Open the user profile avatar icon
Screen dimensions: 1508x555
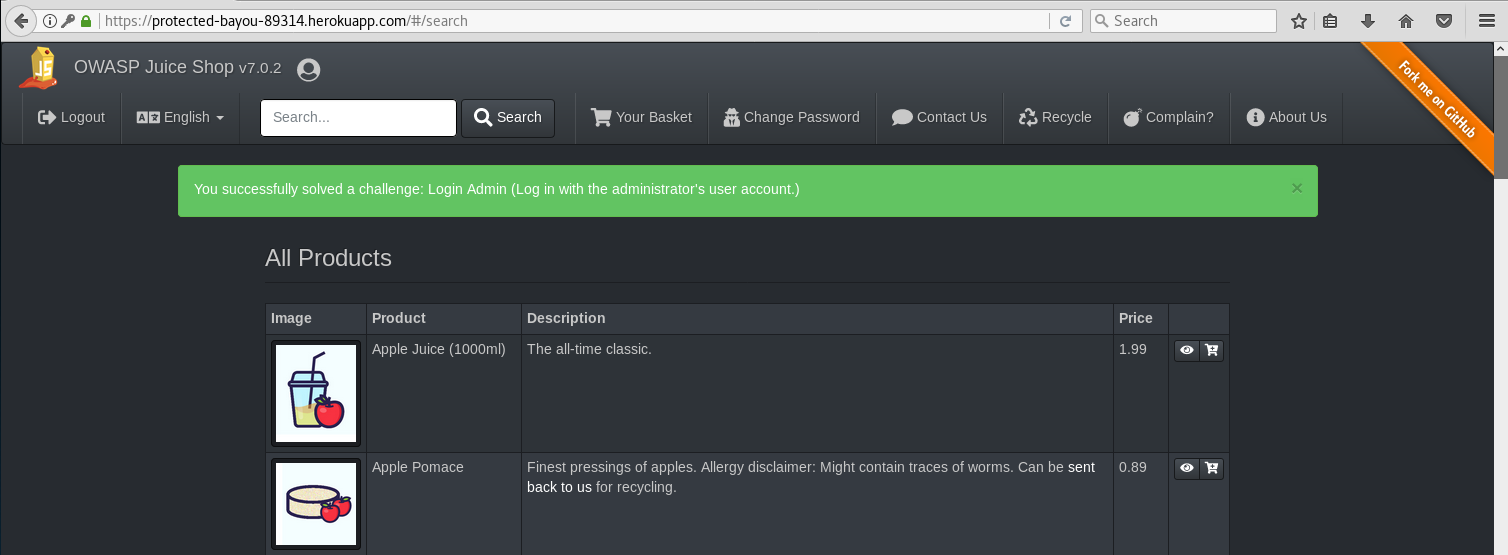(309, 70)
